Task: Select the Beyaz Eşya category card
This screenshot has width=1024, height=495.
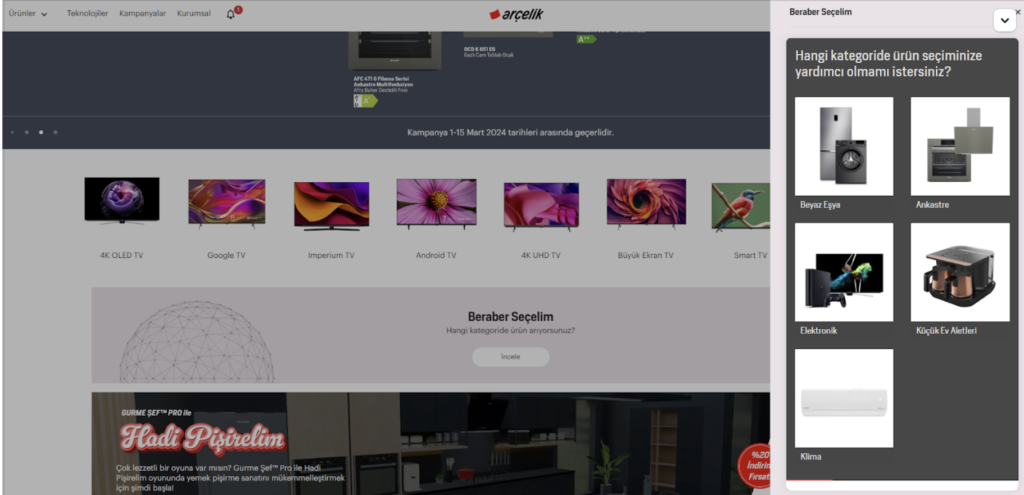Action: coord(844,153)
